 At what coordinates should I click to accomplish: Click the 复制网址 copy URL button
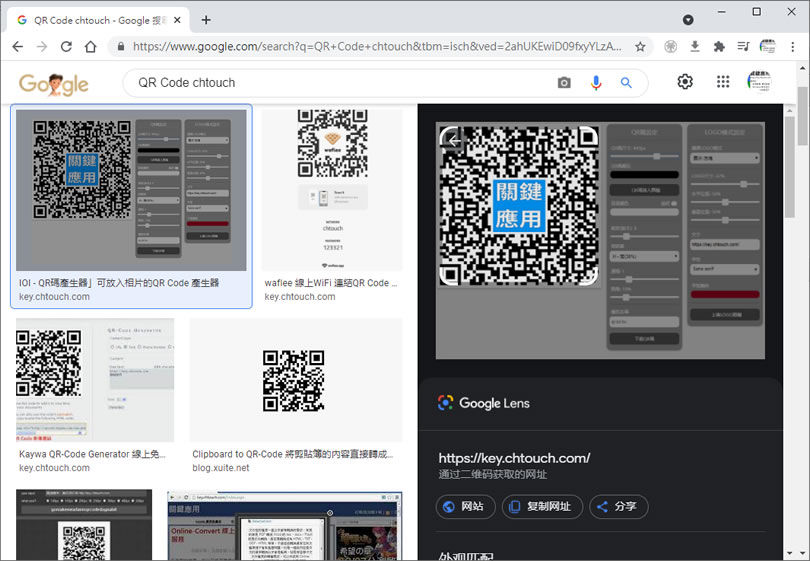[x=542, y=506]
